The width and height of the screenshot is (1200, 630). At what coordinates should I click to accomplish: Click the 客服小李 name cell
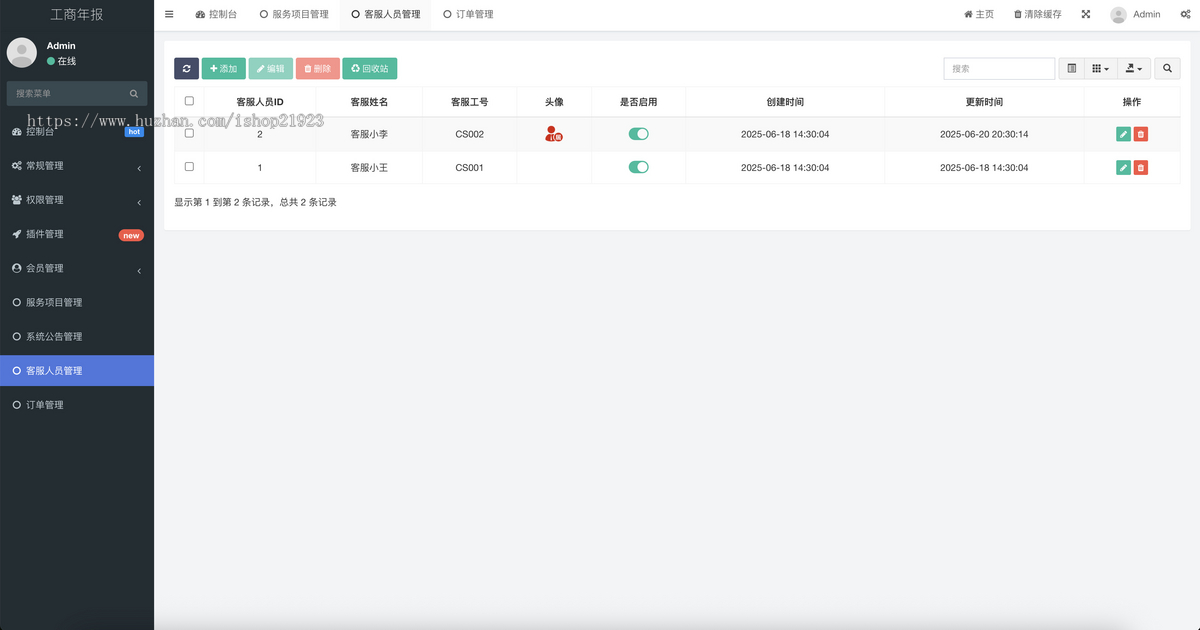tap(369, 134)
